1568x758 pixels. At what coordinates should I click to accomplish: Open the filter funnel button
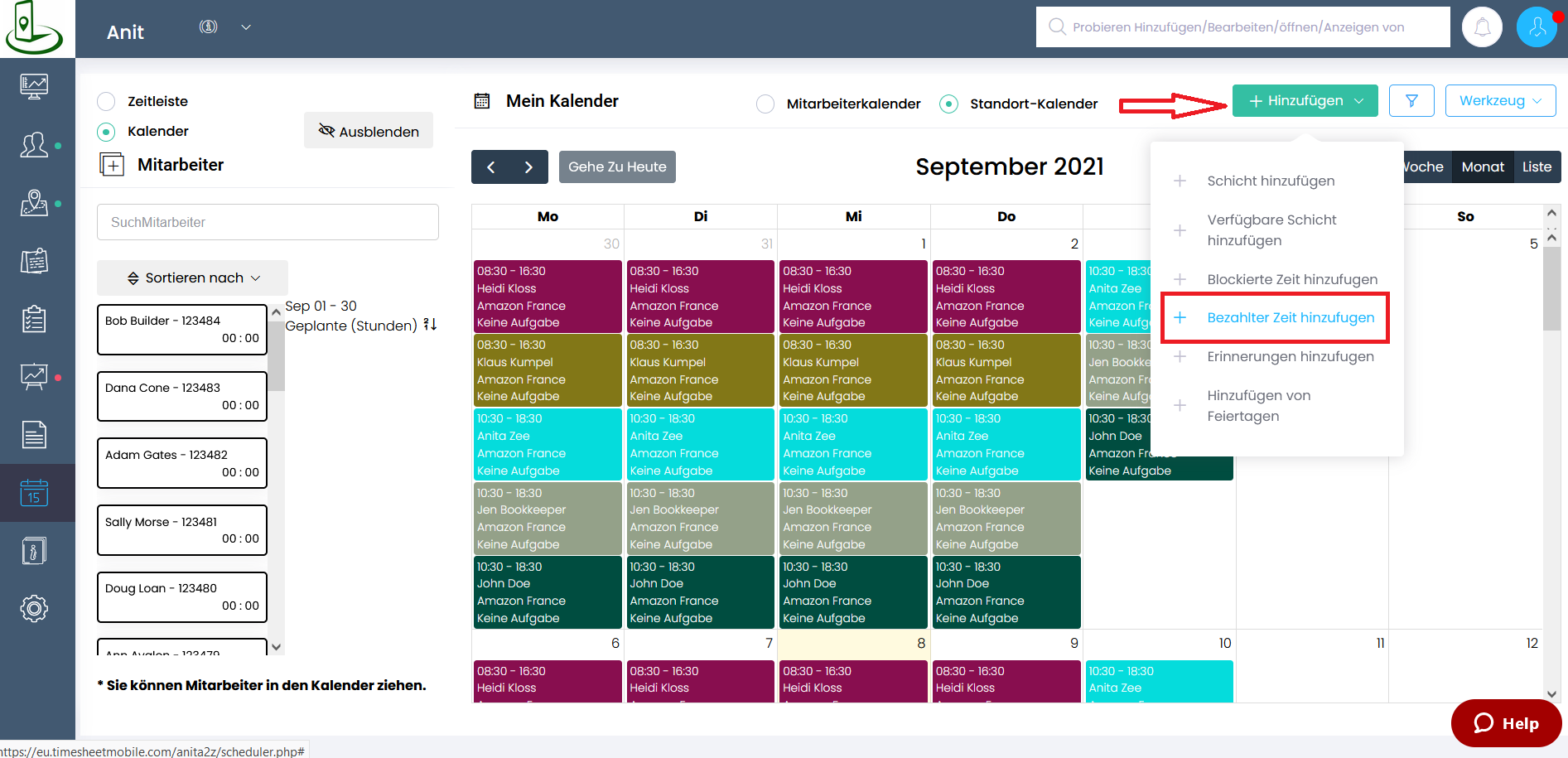[1411, 101]
